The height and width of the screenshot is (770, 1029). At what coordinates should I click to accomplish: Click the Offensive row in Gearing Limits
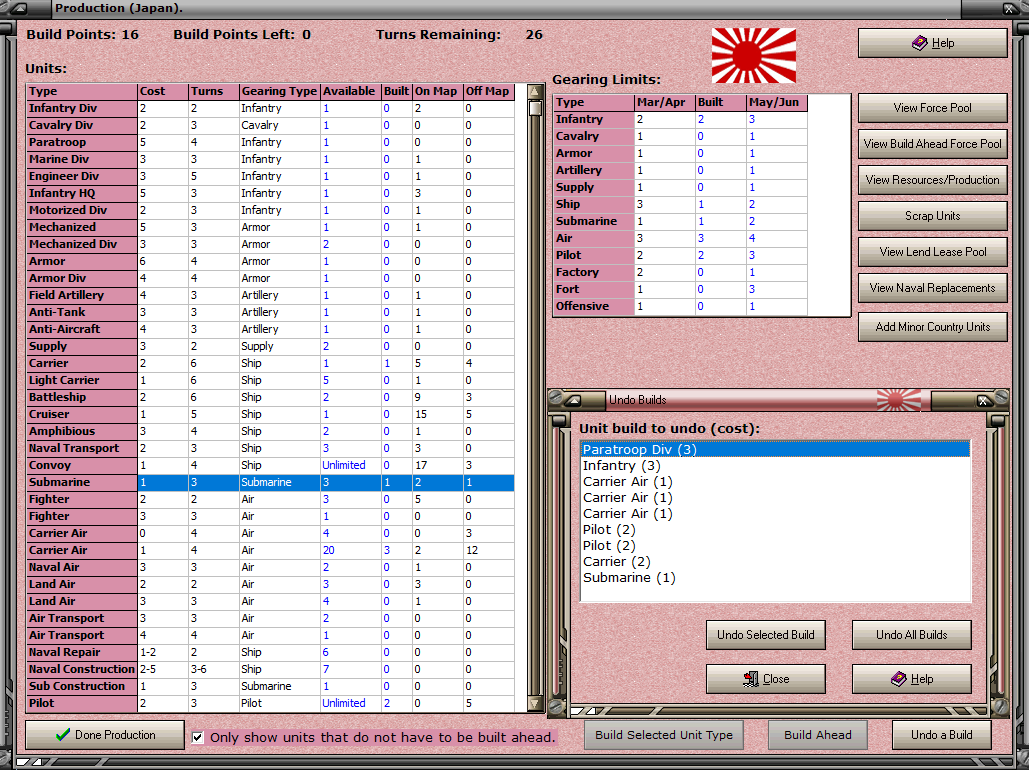[681, 307]
